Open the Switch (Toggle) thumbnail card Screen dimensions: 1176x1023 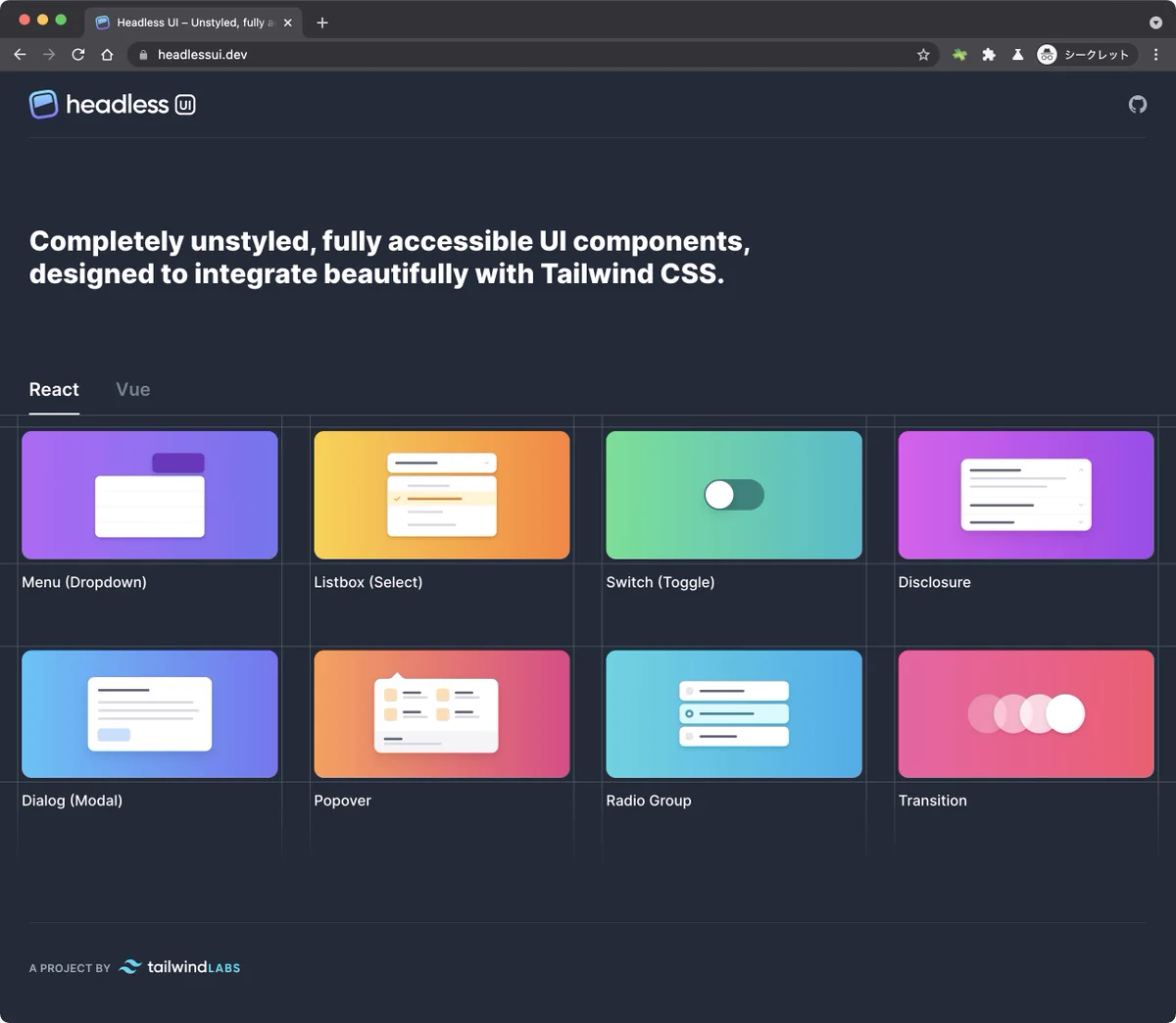coord(734,495)
